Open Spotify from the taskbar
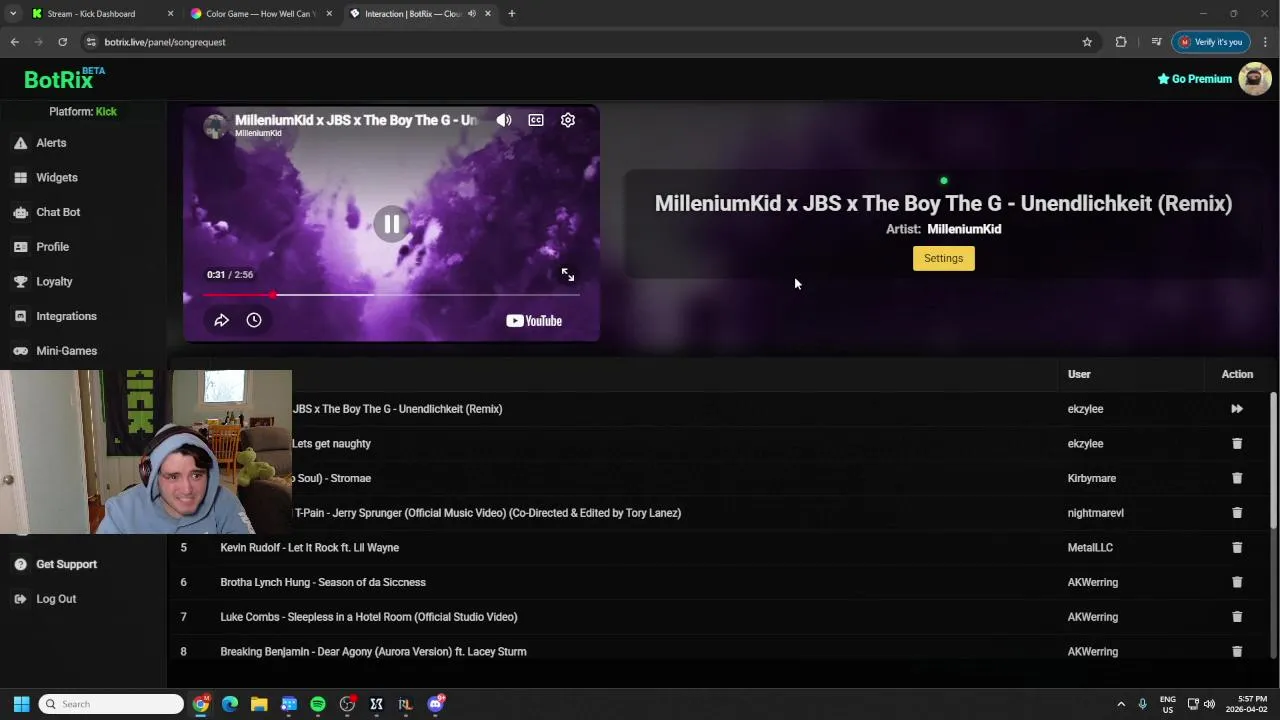 [x=318, y=704]
